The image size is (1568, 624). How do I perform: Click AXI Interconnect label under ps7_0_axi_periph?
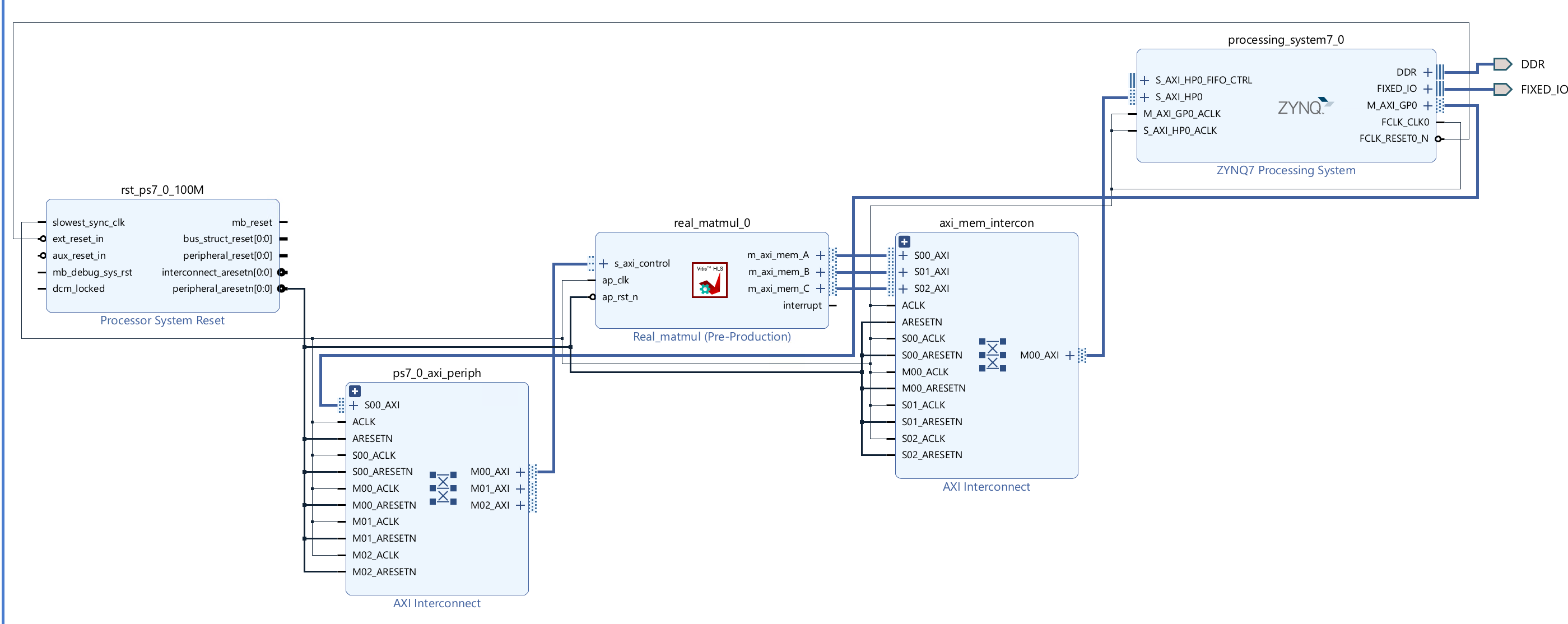(437, 603)
